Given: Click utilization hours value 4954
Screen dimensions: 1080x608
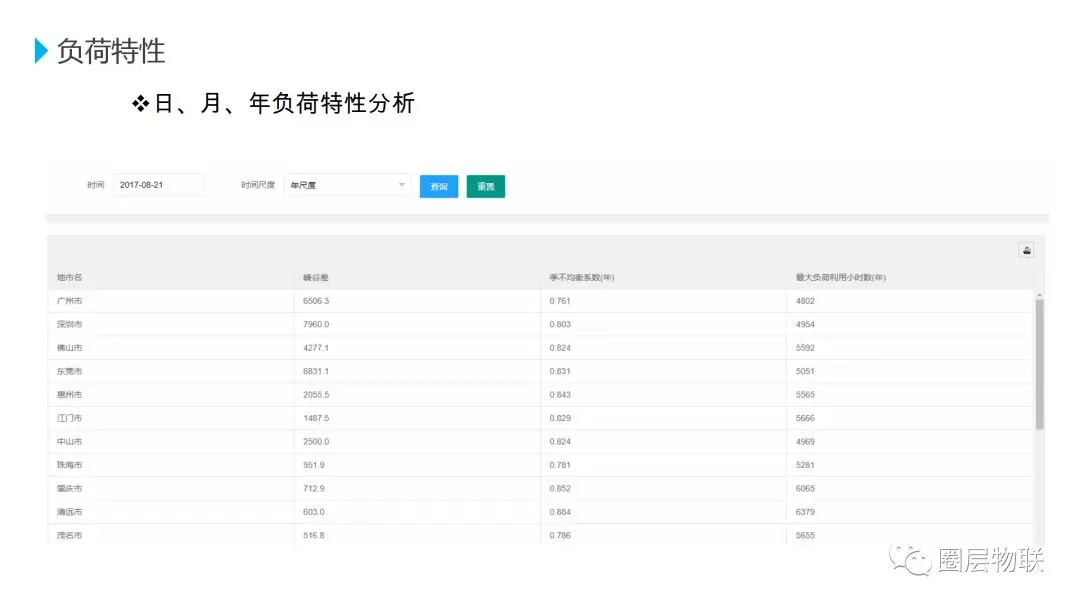Looking at the screenshot, I should pos(805,324).
